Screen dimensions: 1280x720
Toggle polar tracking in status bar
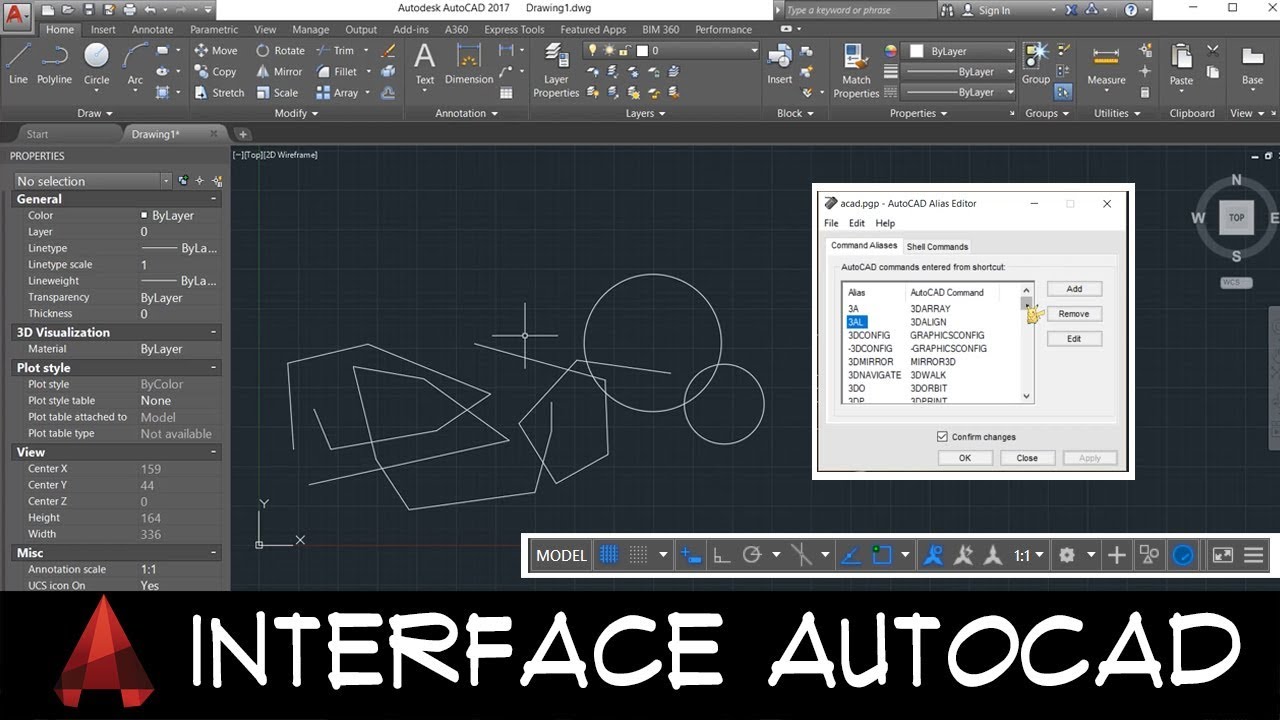tap(752, 555)
